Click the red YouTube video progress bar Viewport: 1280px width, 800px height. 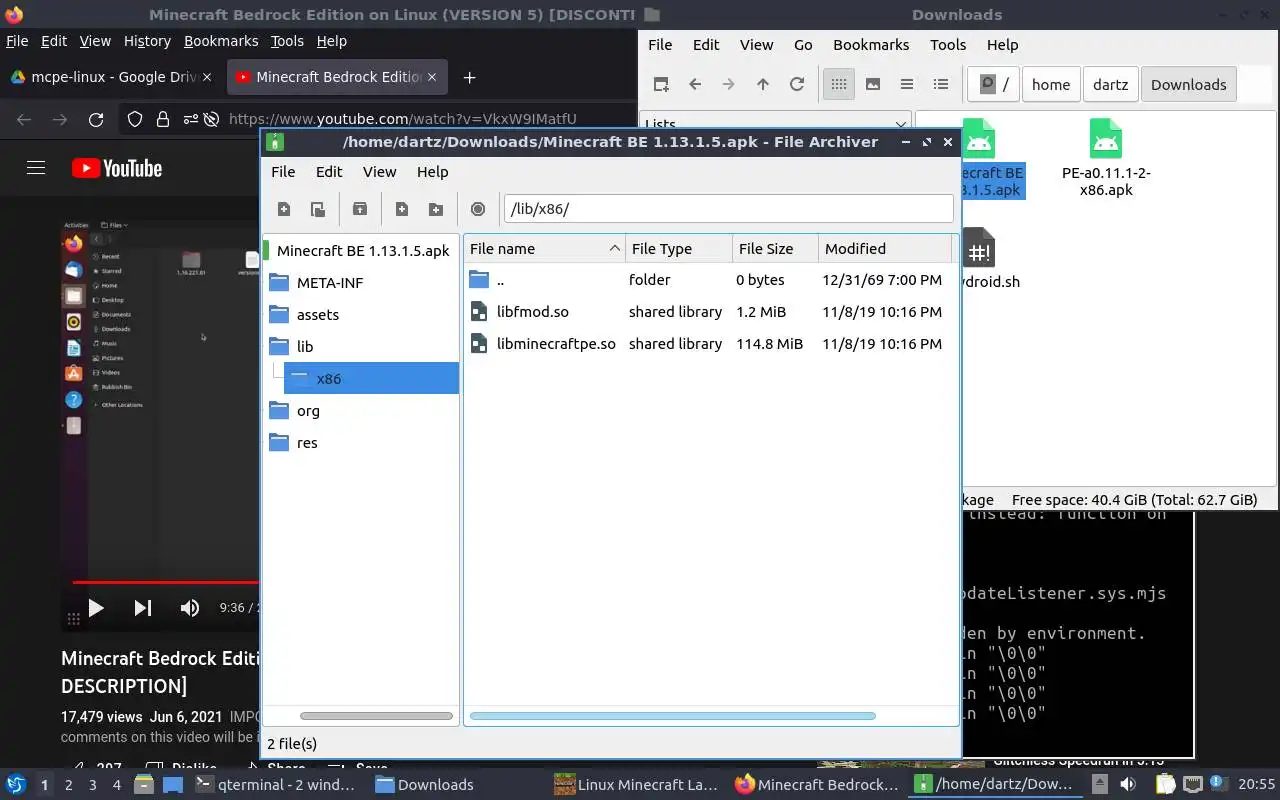coord(166,581)
